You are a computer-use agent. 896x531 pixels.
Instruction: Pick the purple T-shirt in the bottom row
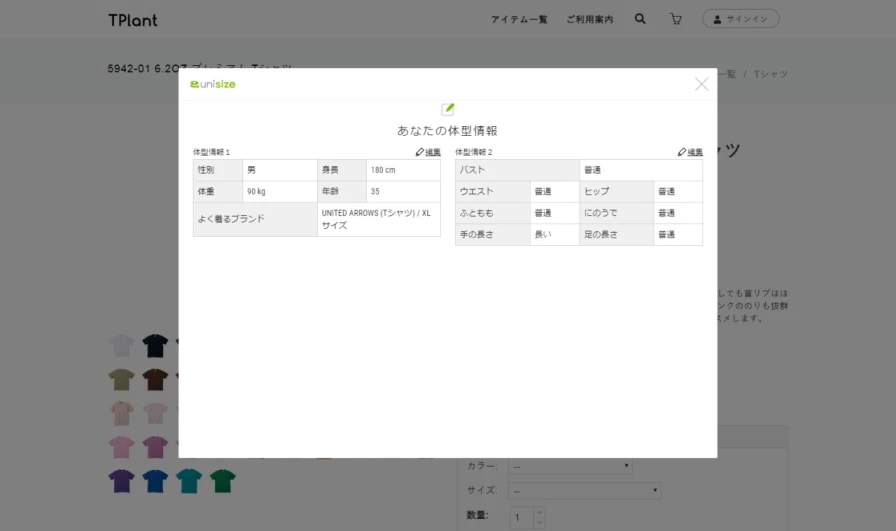click(x=121, y=481)
